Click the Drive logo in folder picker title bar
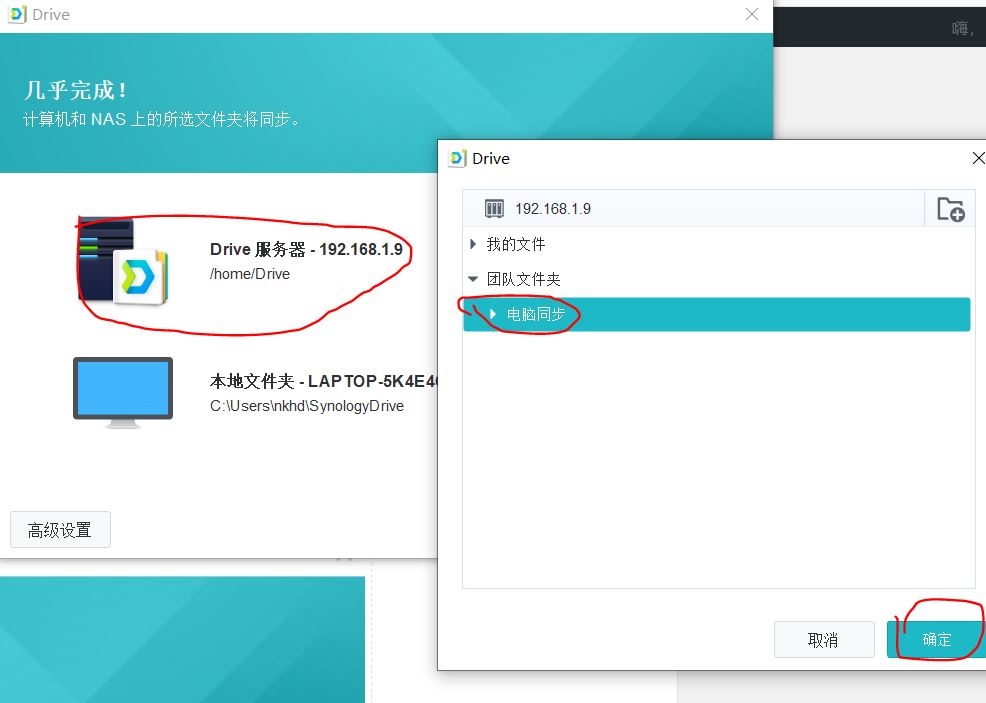Screen dimensions: 986x703 (x=457, y=158)
